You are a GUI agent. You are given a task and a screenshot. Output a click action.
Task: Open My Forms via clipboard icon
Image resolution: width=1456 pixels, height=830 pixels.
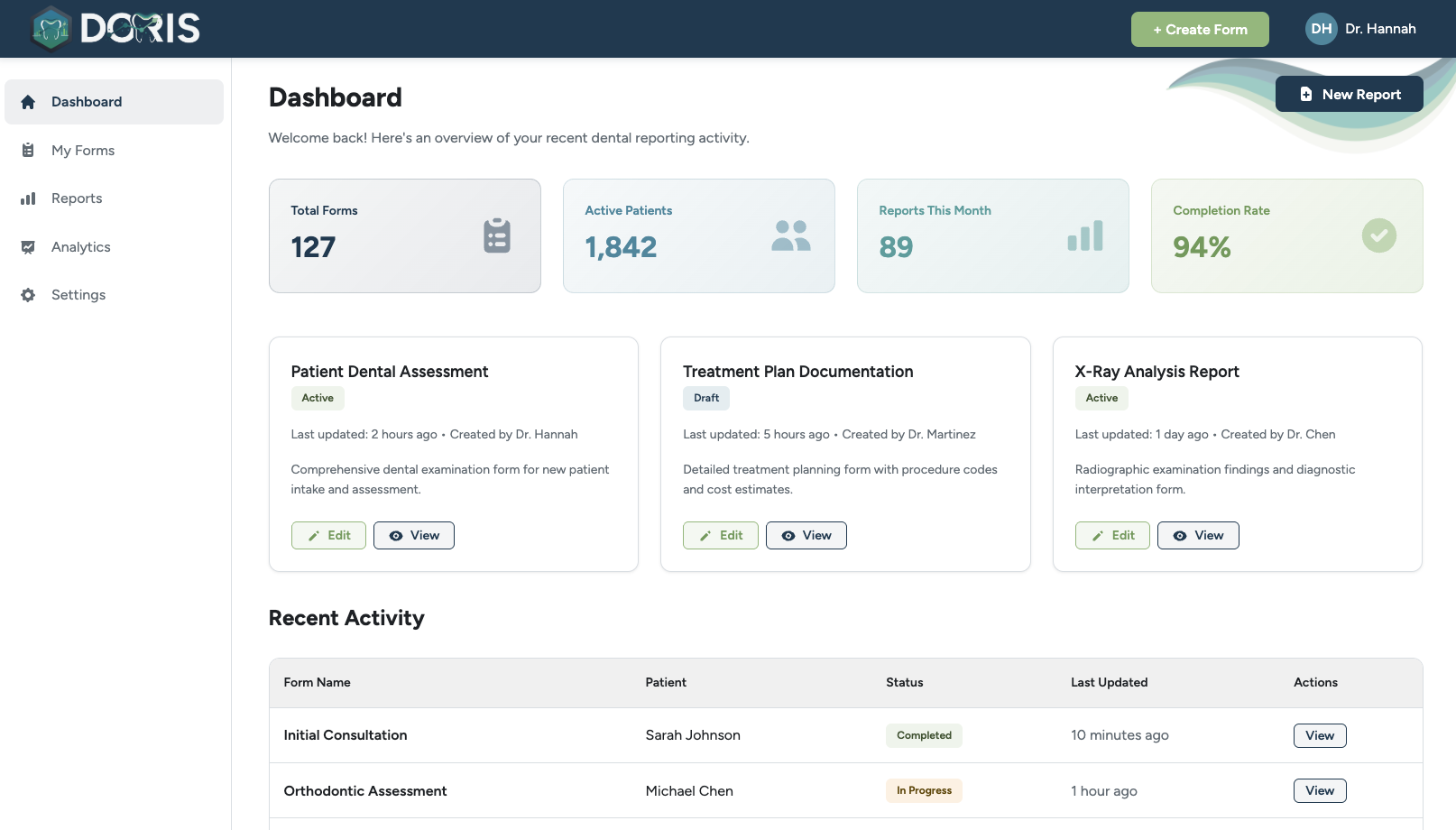coord(27,150)
